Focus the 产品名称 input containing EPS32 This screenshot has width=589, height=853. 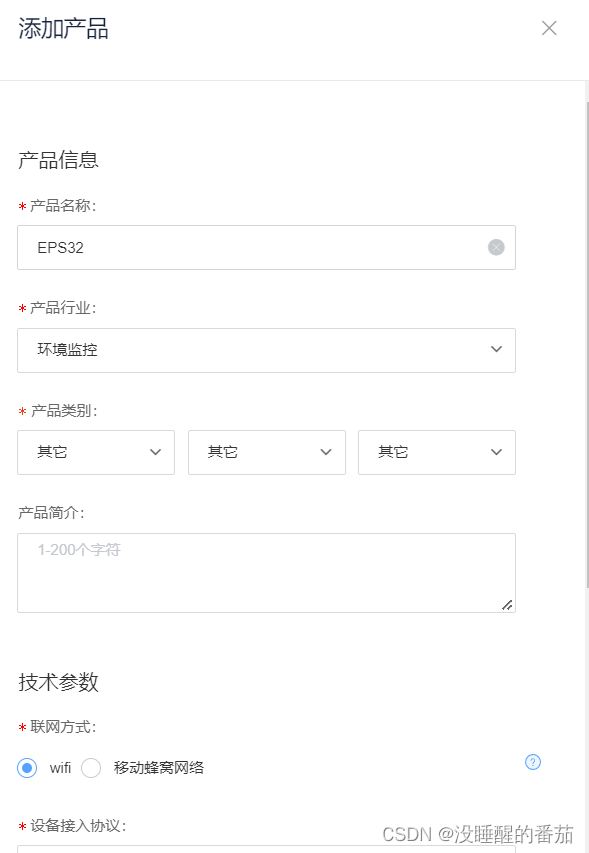[250, 247]
